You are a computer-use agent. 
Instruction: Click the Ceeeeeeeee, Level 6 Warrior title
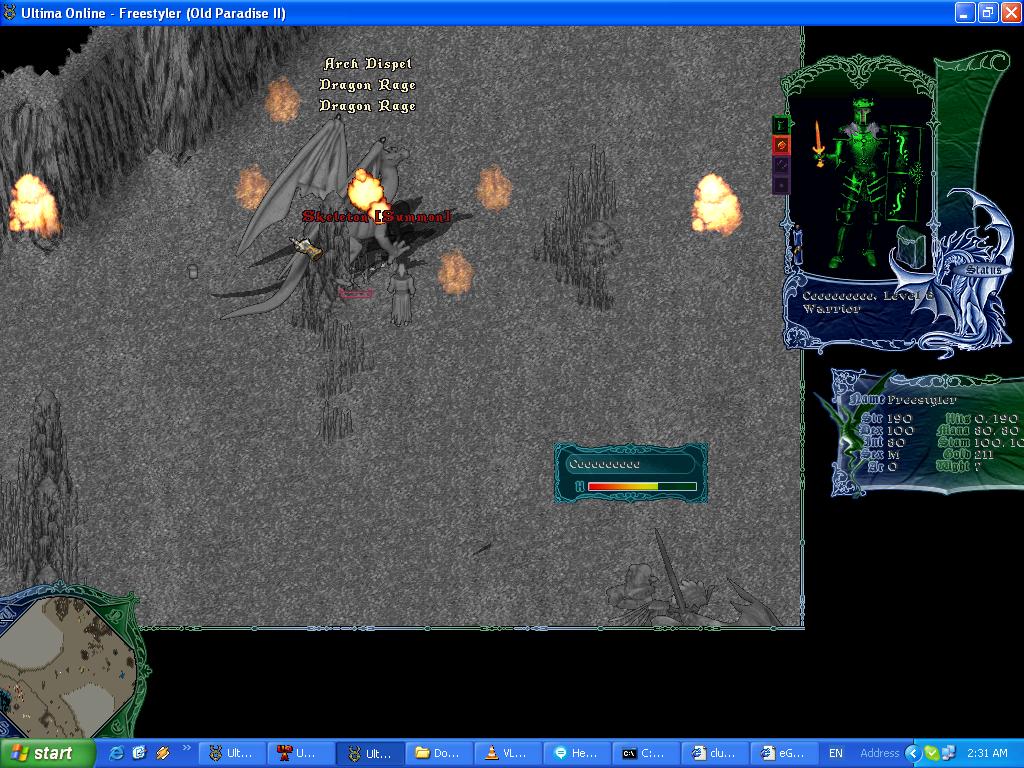(x=867, y=302)
